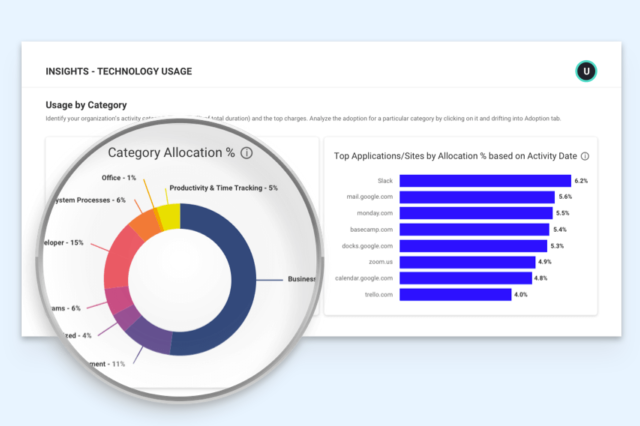Click the docks.google.com label
The image size is (640, 426).
[367, 246]
